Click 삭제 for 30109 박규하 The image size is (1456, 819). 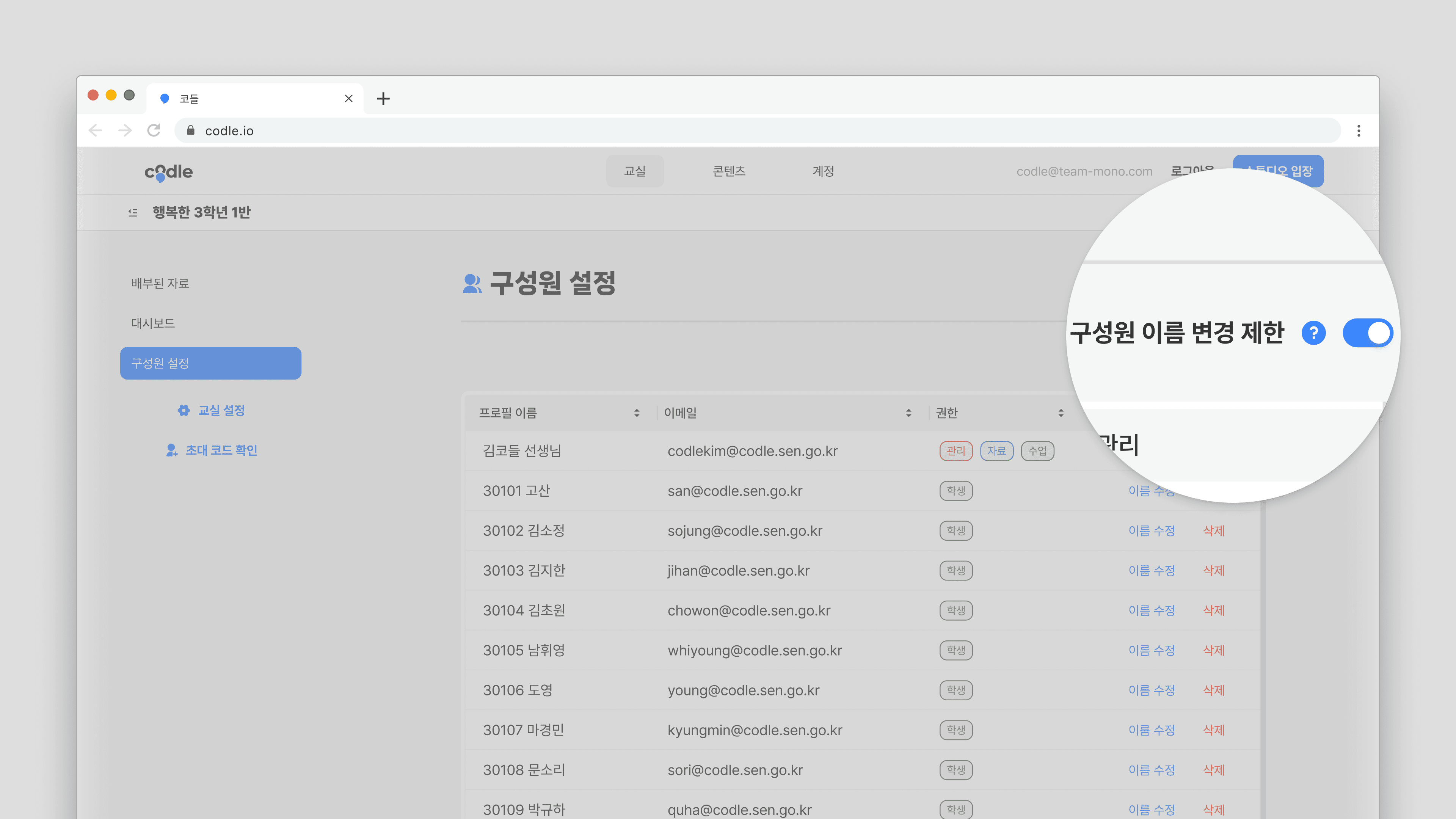1213,810
